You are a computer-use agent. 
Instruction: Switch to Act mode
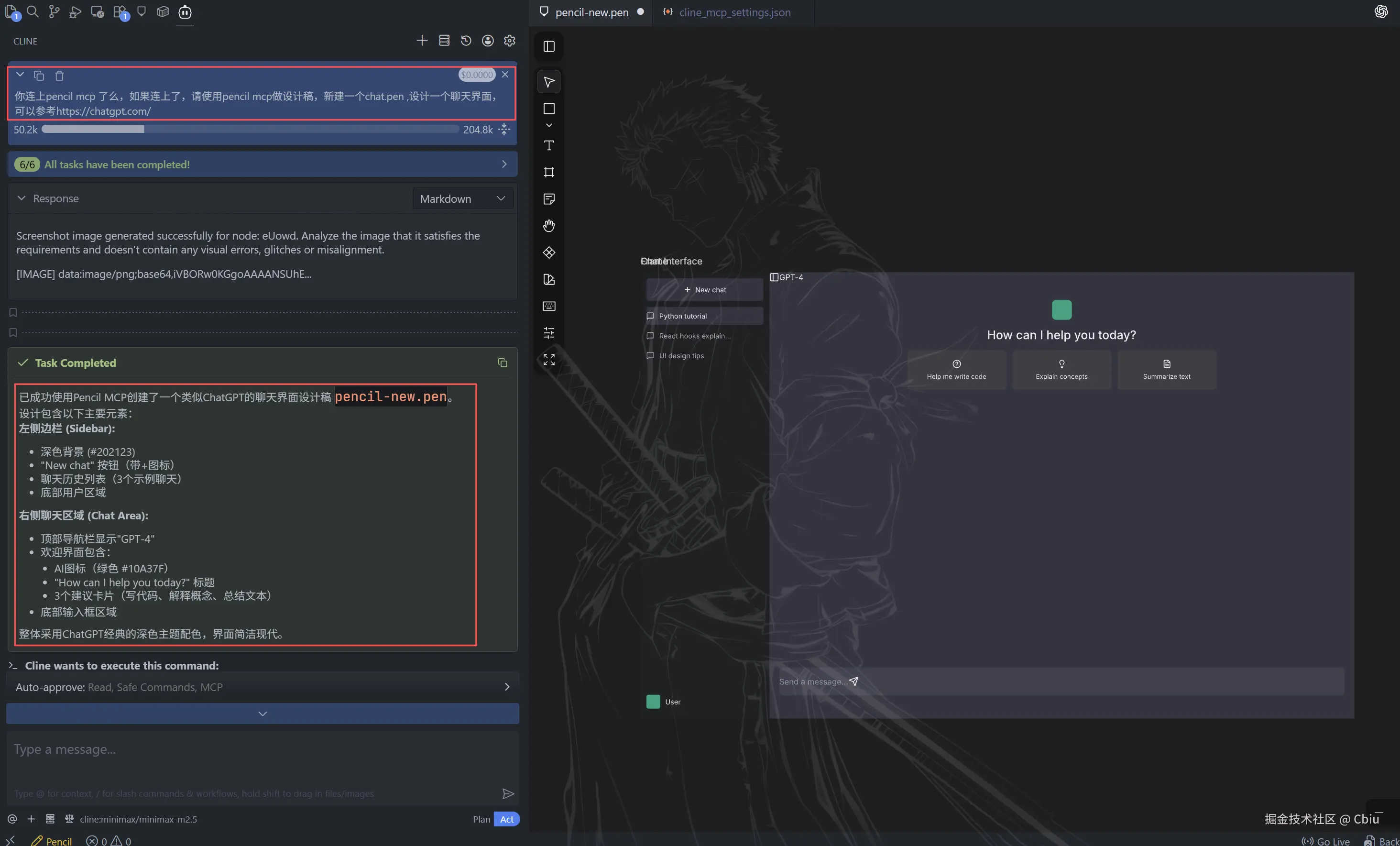click(506, 819)
